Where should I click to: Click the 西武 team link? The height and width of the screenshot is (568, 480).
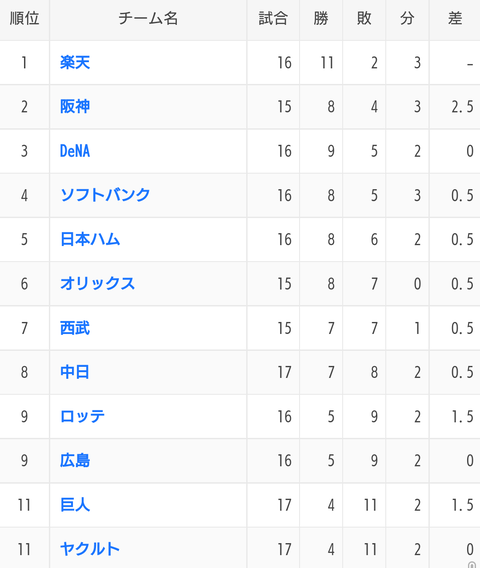[x=75, y=328]
